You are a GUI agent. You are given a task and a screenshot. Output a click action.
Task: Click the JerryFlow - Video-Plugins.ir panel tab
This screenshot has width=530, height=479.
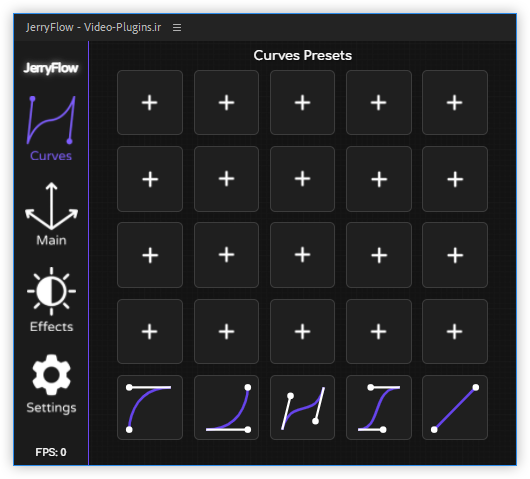[94, 27]
